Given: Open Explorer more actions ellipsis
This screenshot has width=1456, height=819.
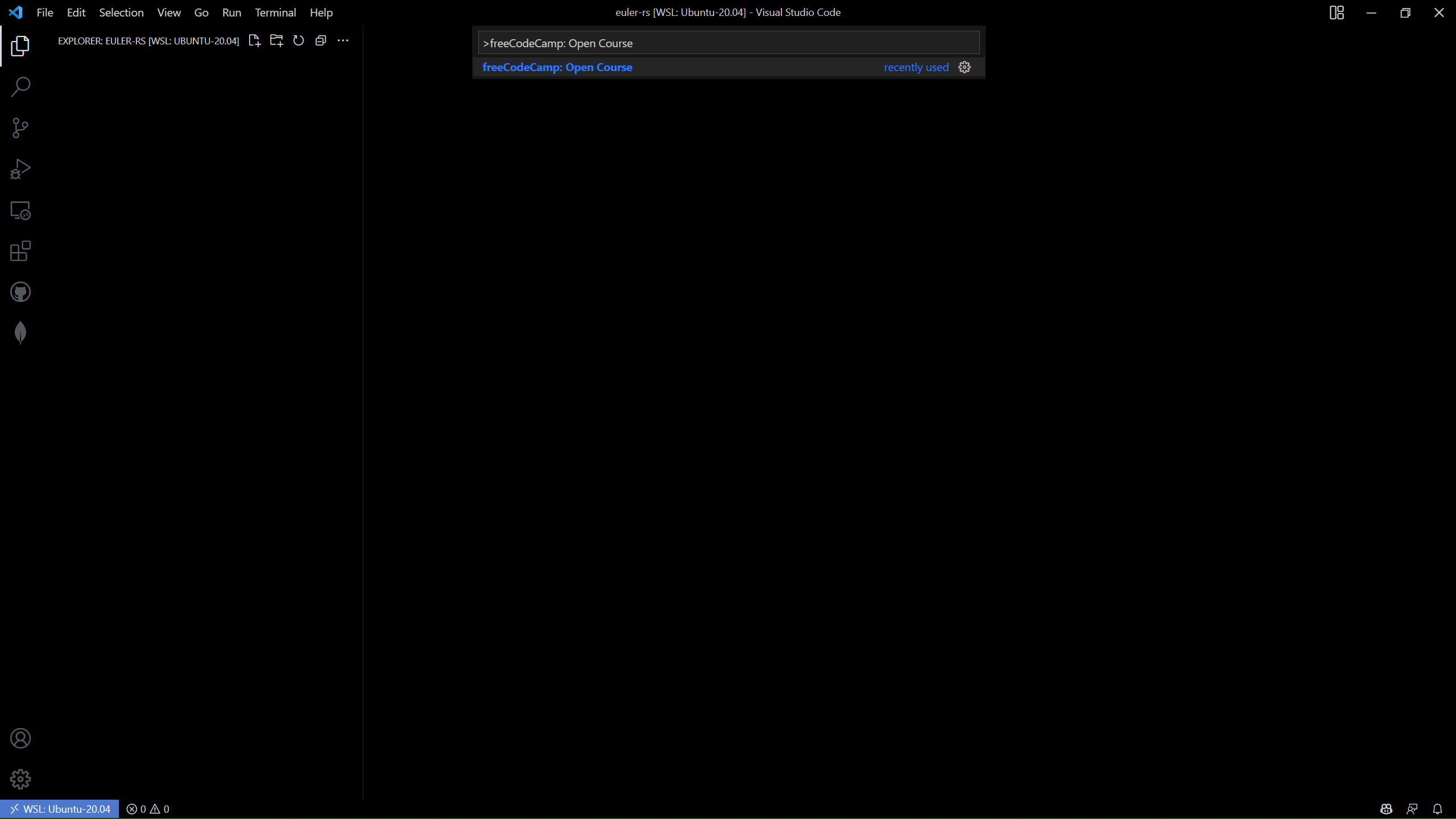Looking at the screenshot, I should pos(343,40).
